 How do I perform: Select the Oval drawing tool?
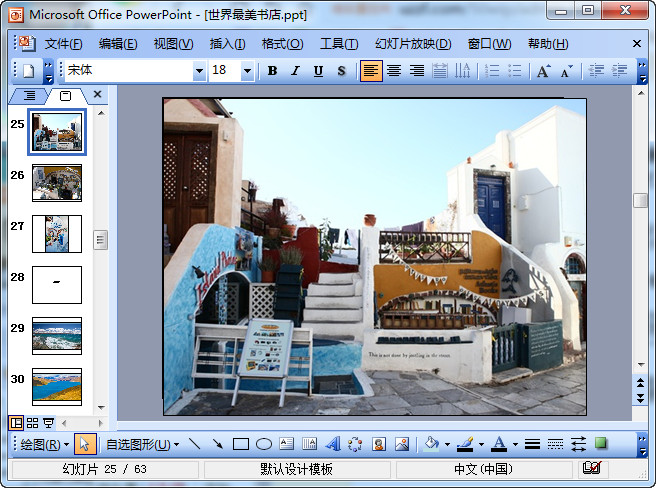click(x=264, y=444)
